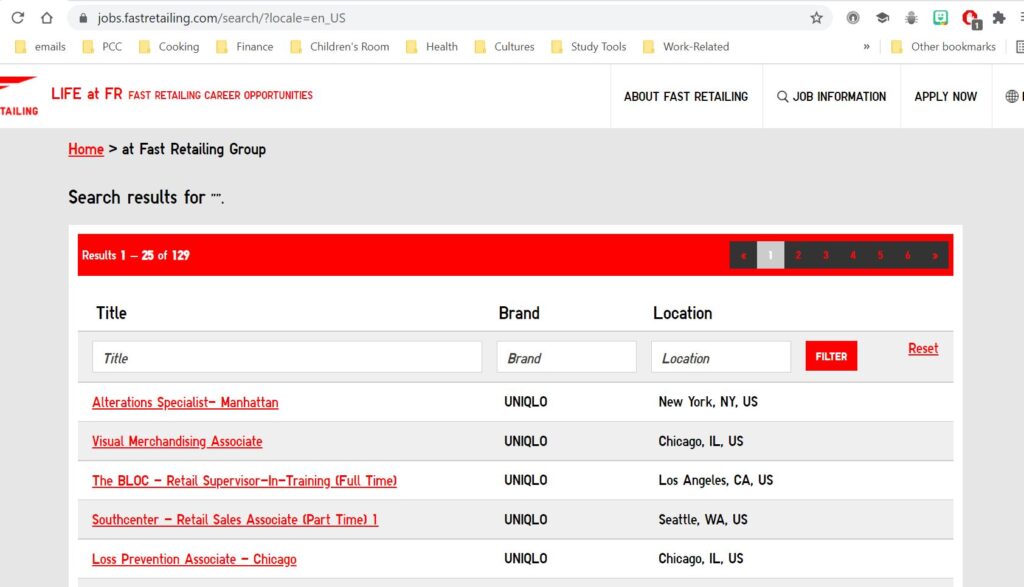
Task: Open the emails bookmark folder
Action: tap(40, 46)
